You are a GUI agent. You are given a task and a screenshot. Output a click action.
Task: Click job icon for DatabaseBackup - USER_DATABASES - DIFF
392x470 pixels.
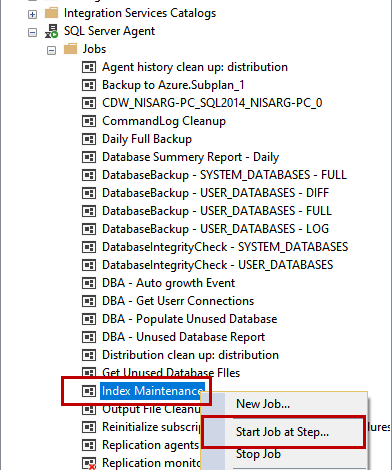[89, 193]
